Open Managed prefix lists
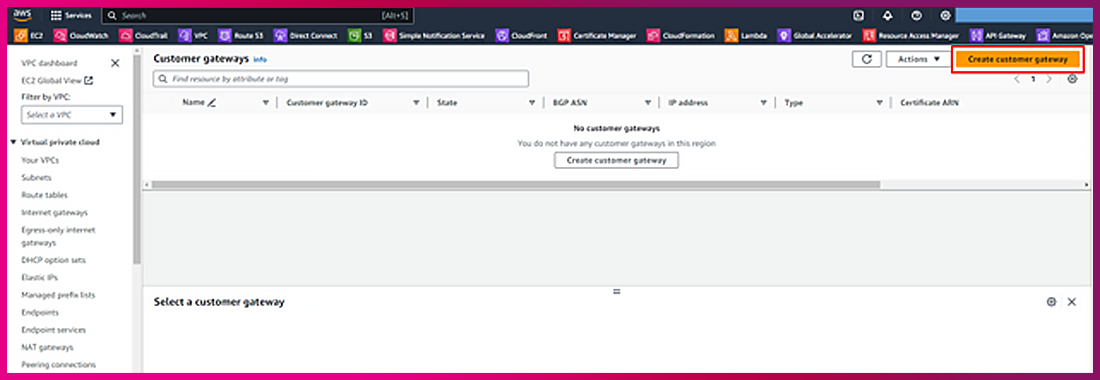The image size is (1100, 380). [58, 295]
